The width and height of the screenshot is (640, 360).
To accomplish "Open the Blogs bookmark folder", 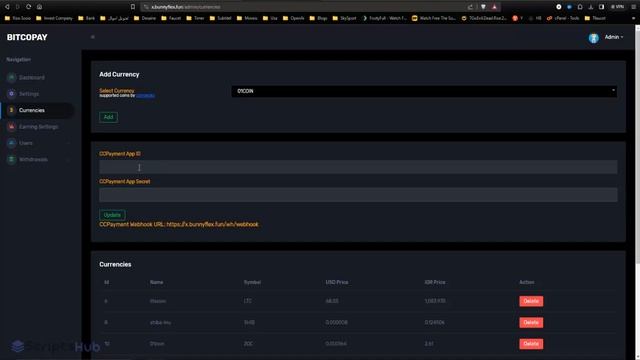I will [318, 18].
